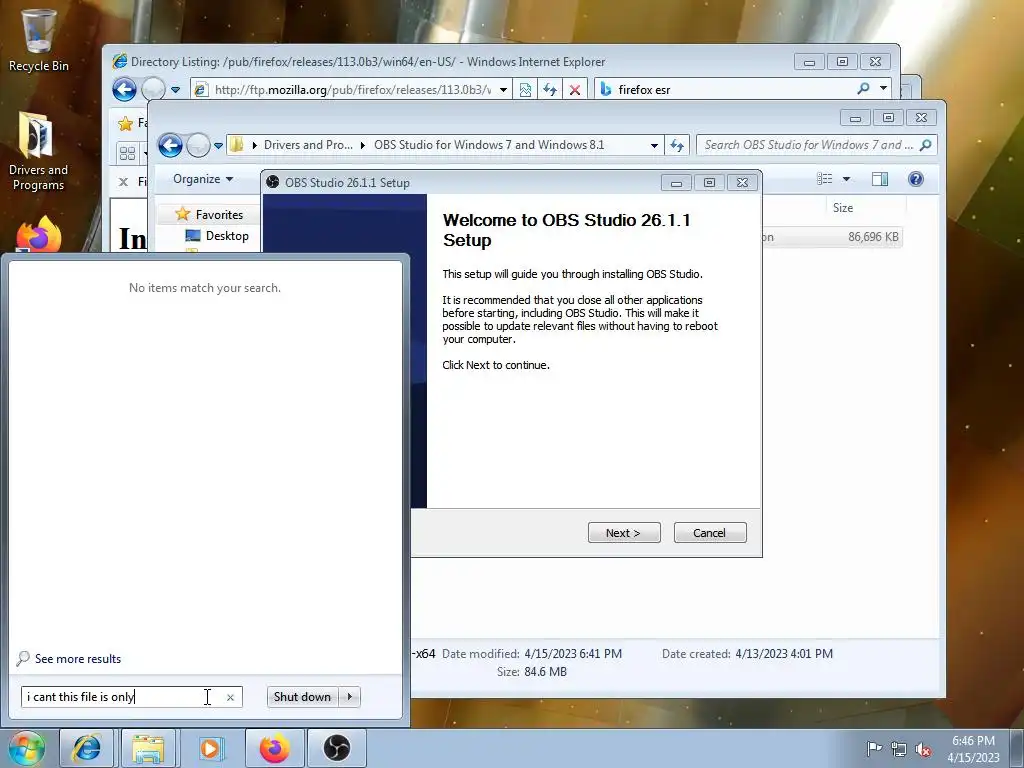
Task: Click IE quick tabs grid icon
Action: point(127,153)
